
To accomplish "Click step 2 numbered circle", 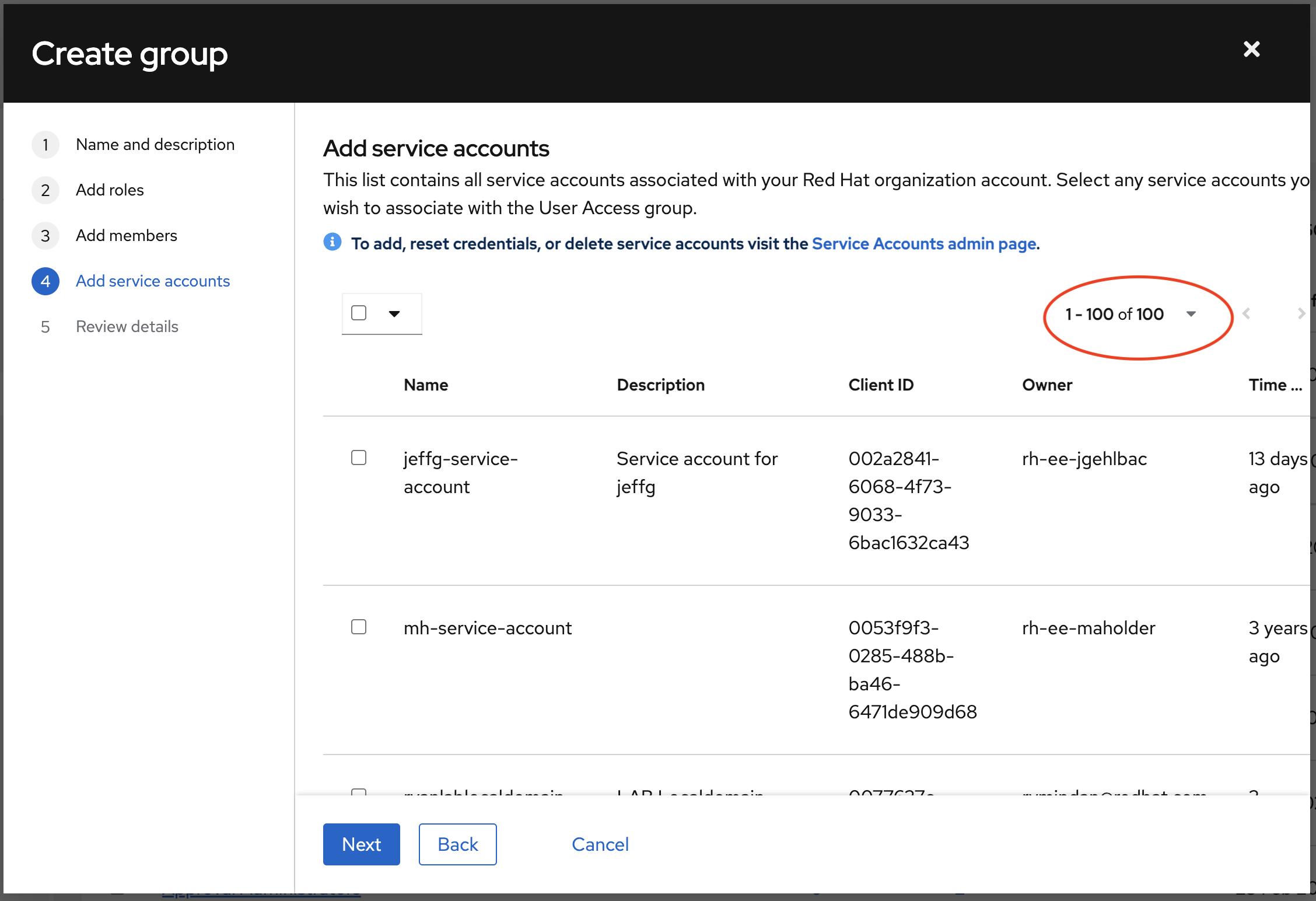I will coord(45,190).
